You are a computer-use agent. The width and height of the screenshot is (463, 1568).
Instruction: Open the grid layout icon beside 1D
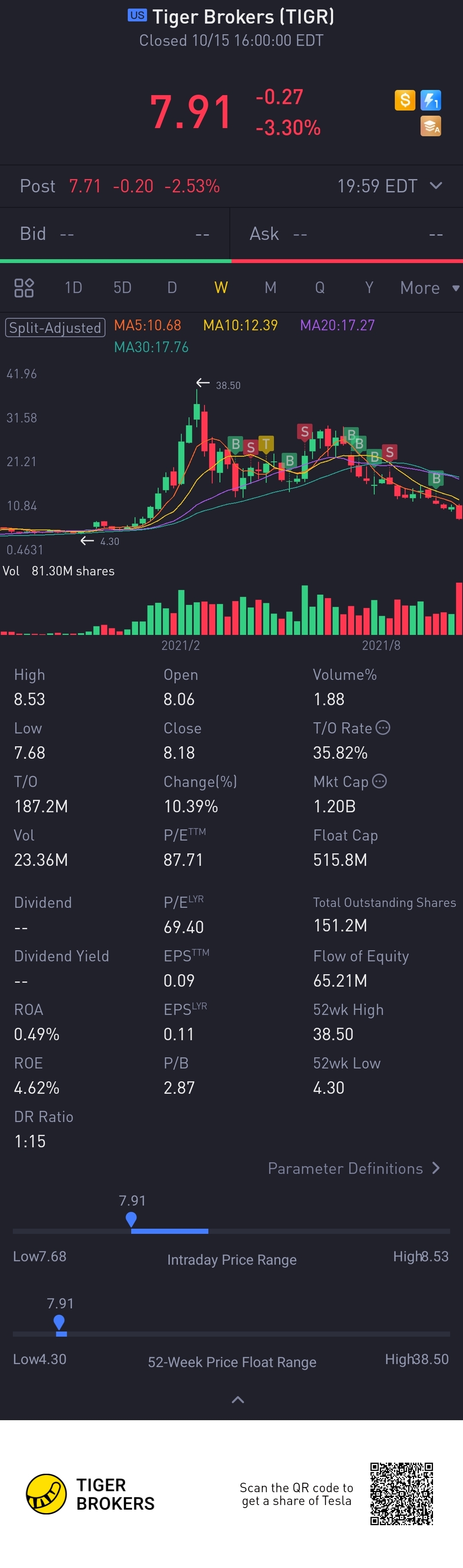tap(24, 287)
